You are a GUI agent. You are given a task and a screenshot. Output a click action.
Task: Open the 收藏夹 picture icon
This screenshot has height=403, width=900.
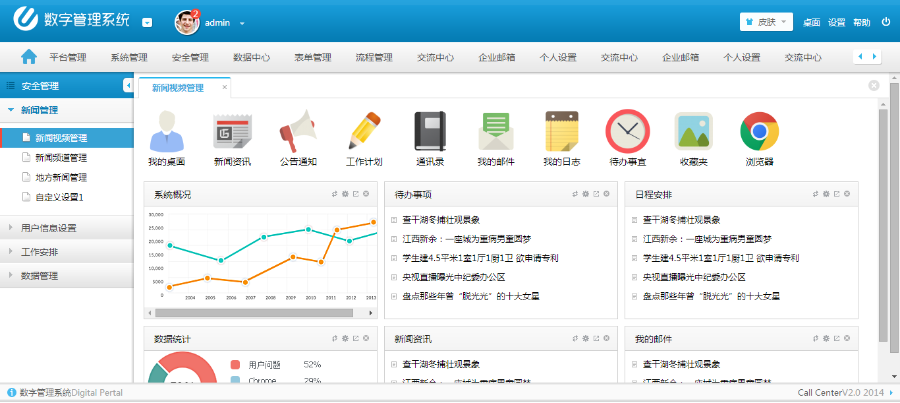(693, 131)
